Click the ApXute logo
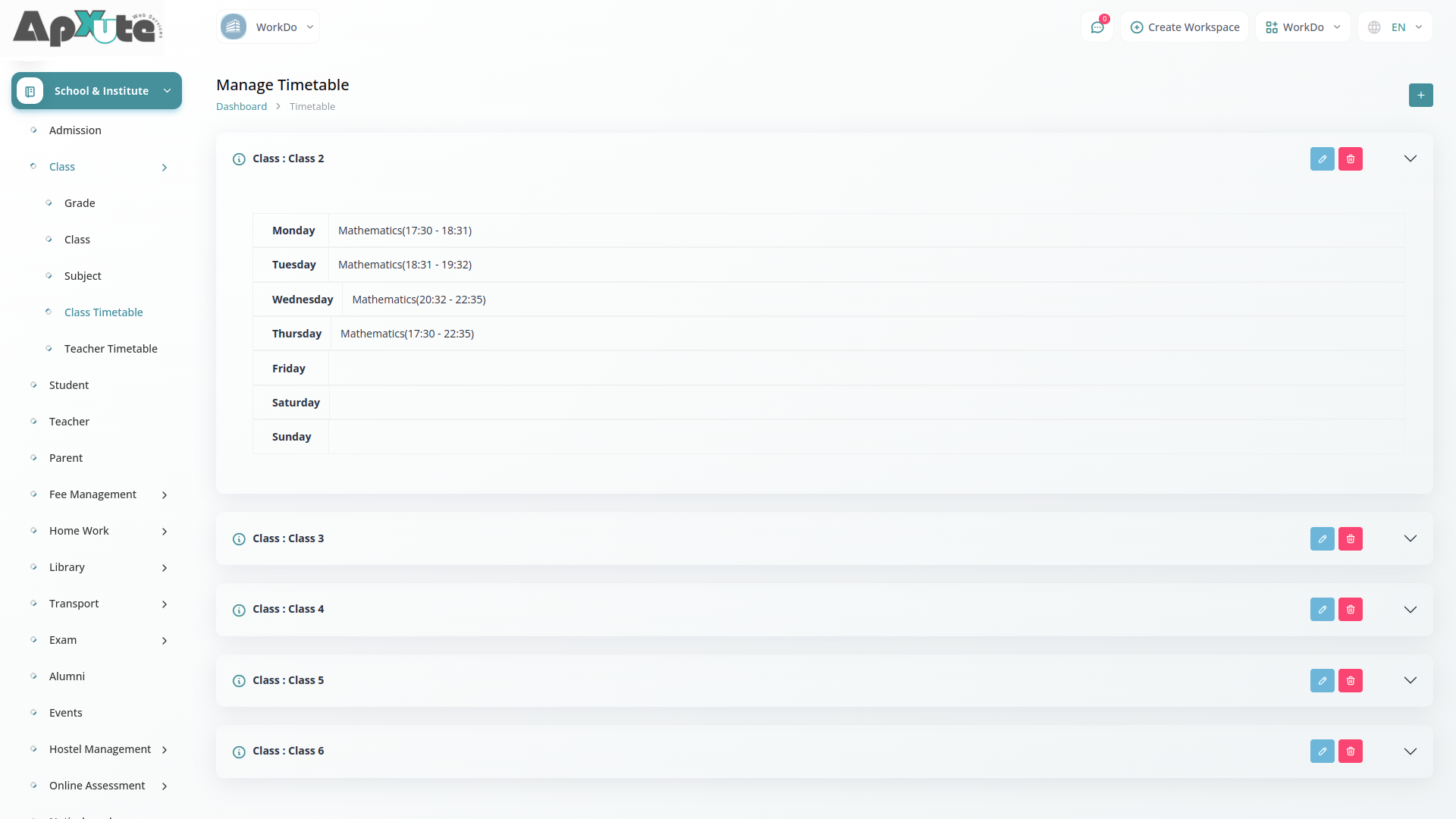 tap(86, 28)
